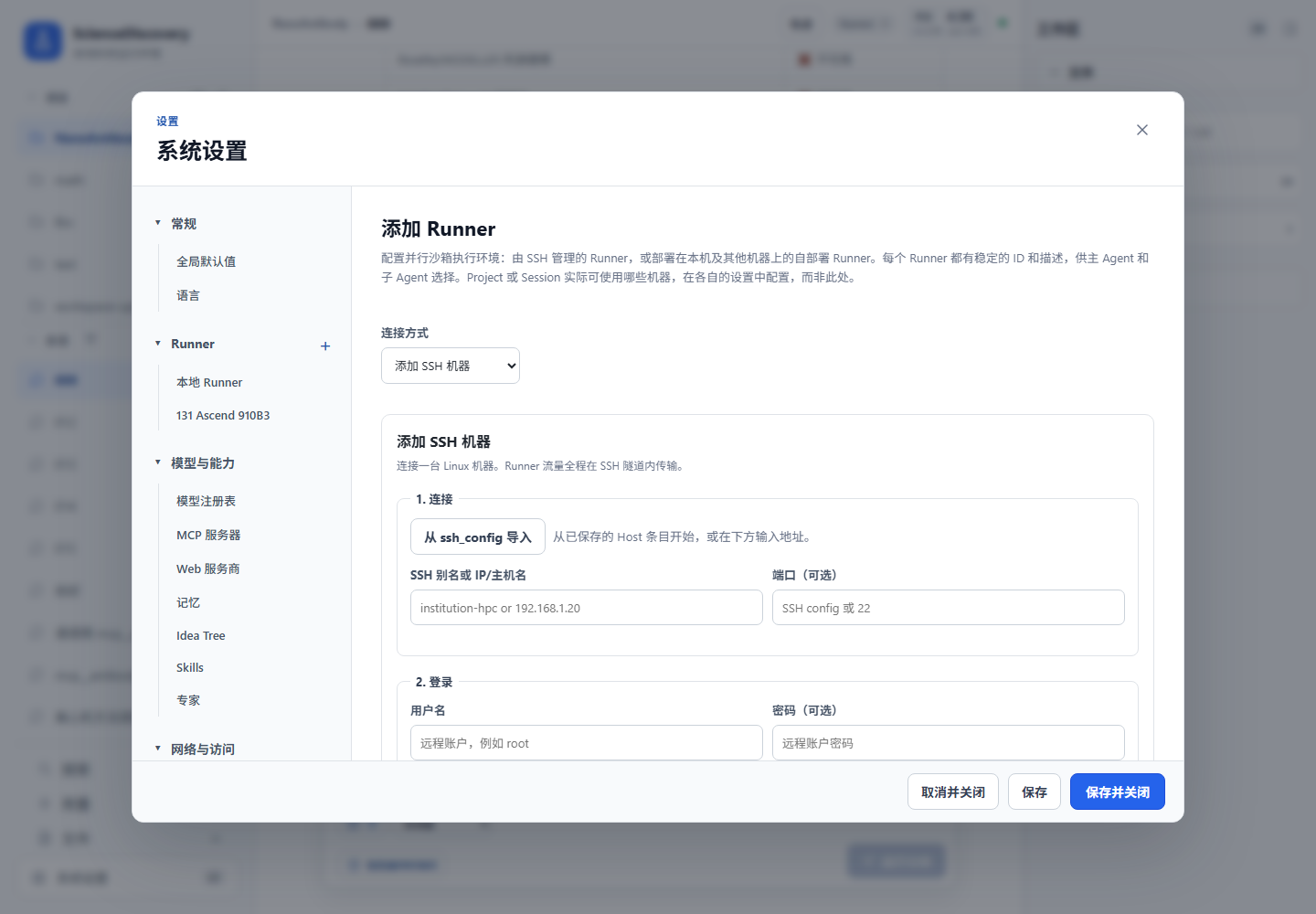Close the 系统设置 dialog with the X

(x=1142, y=130)
